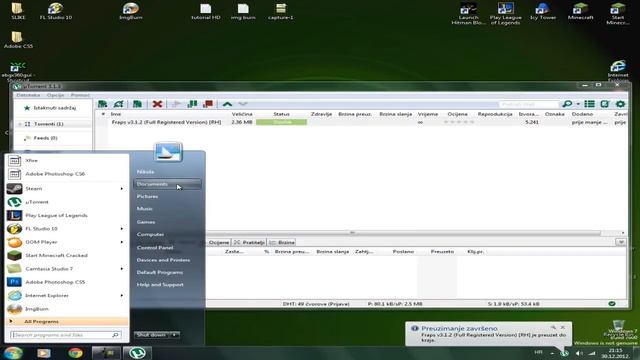Open ImgBurn from Start menu
The height and width of the screenshot is (360, 640).
[37, 309]
